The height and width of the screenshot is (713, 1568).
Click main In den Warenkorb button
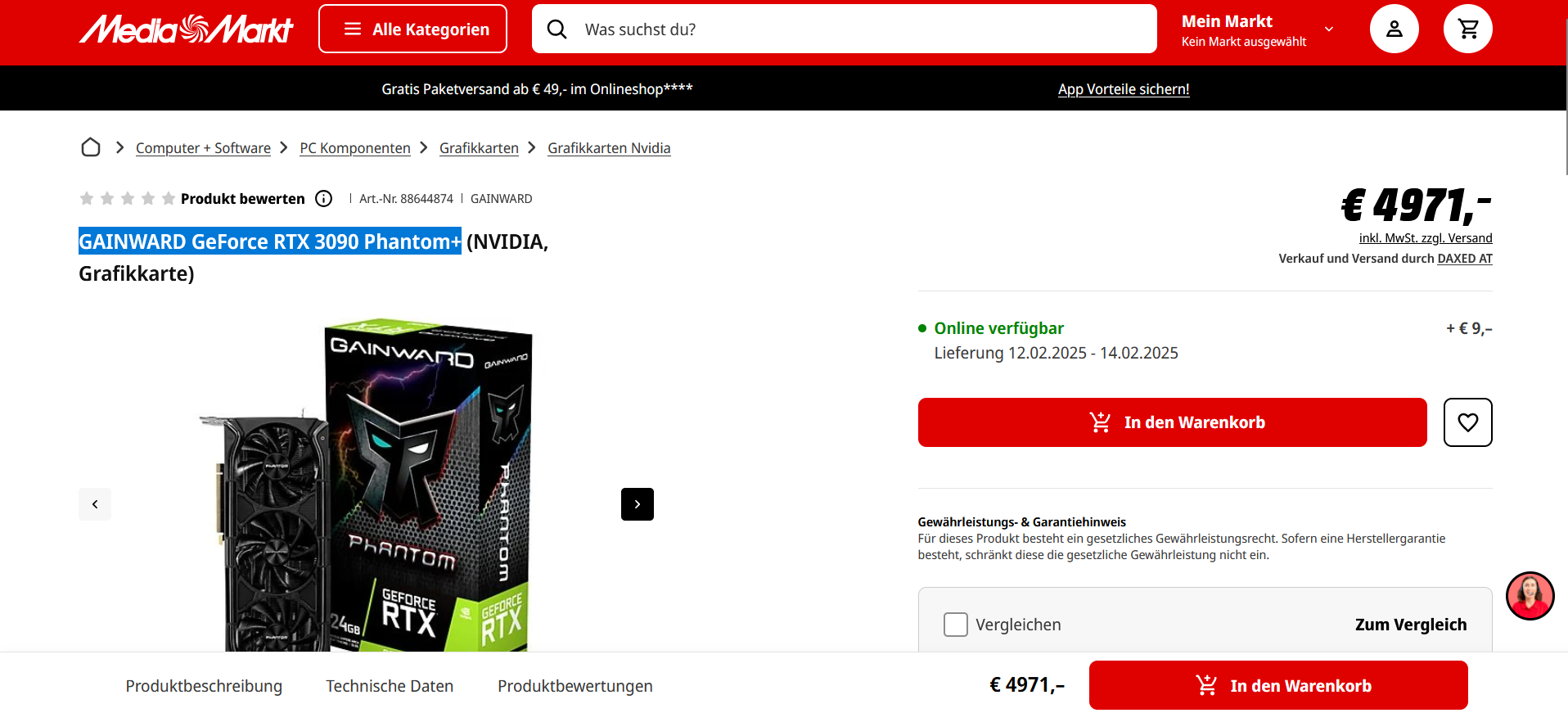coord(1172,422)
